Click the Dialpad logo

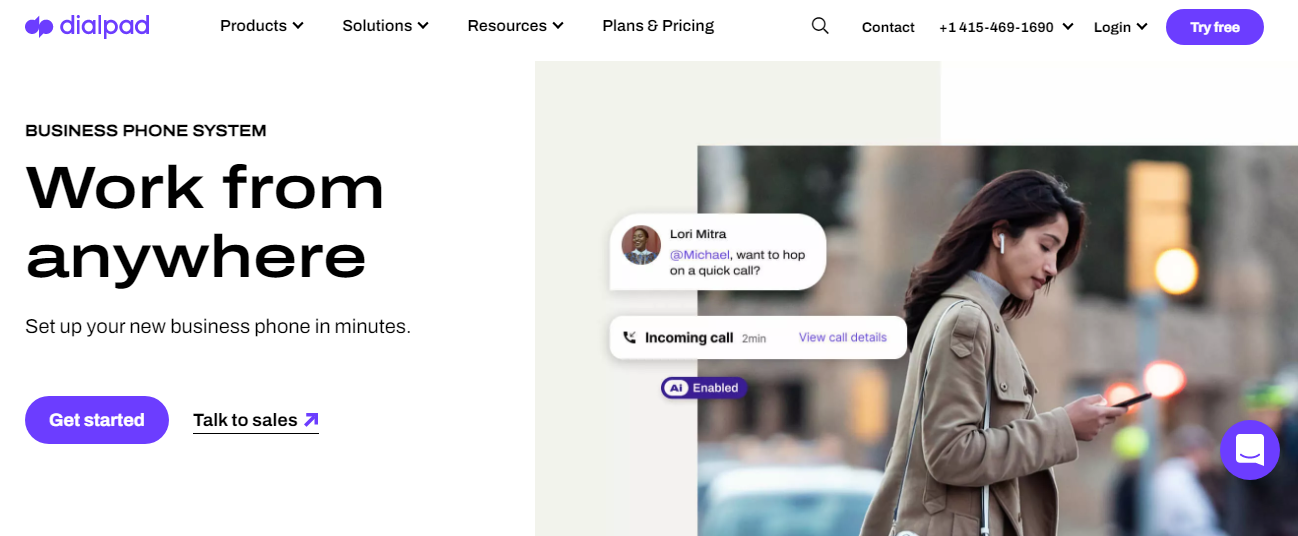(x=87, y=27)
